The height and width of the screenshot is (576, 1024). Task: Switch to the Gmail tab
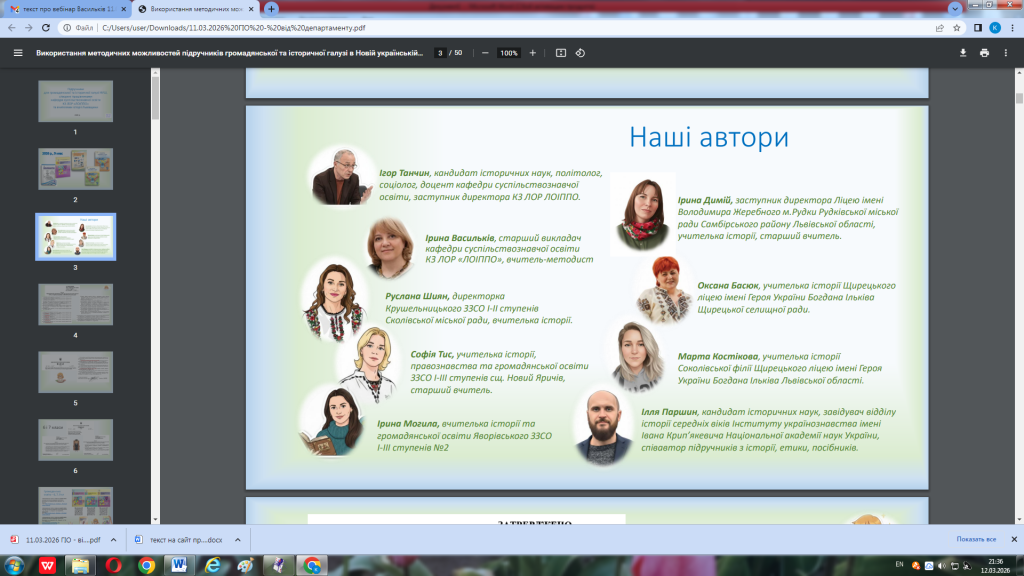click(x=67, y=8)
